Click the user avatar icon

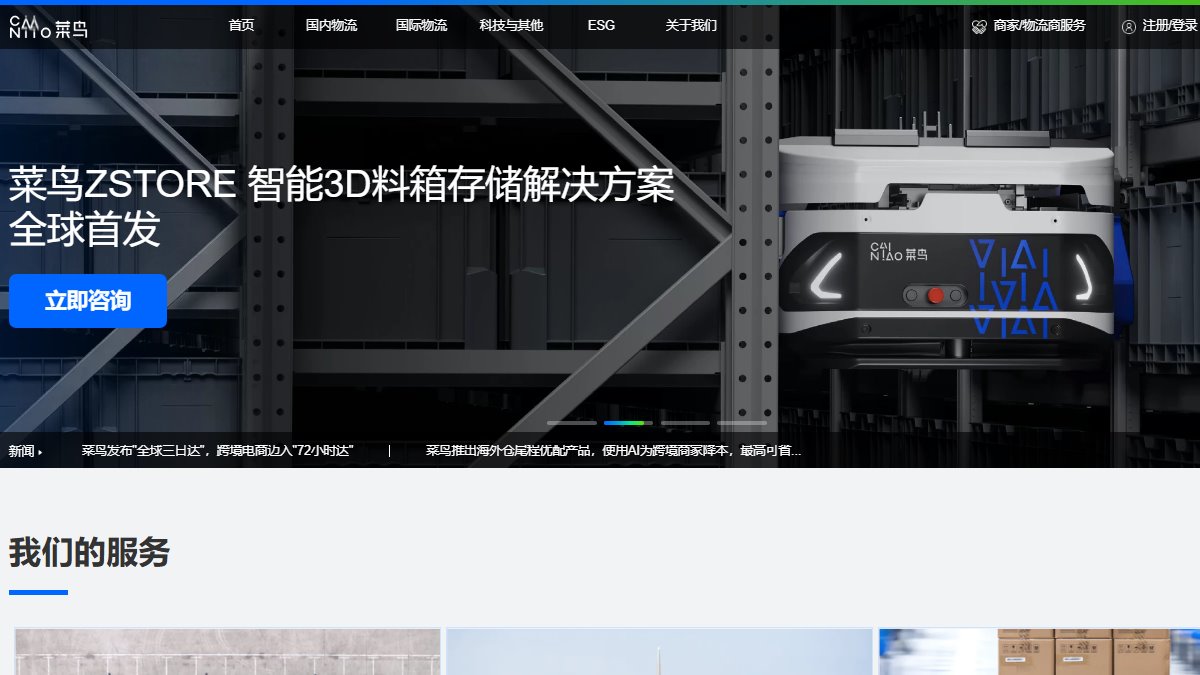click(x=1129, y=27)
